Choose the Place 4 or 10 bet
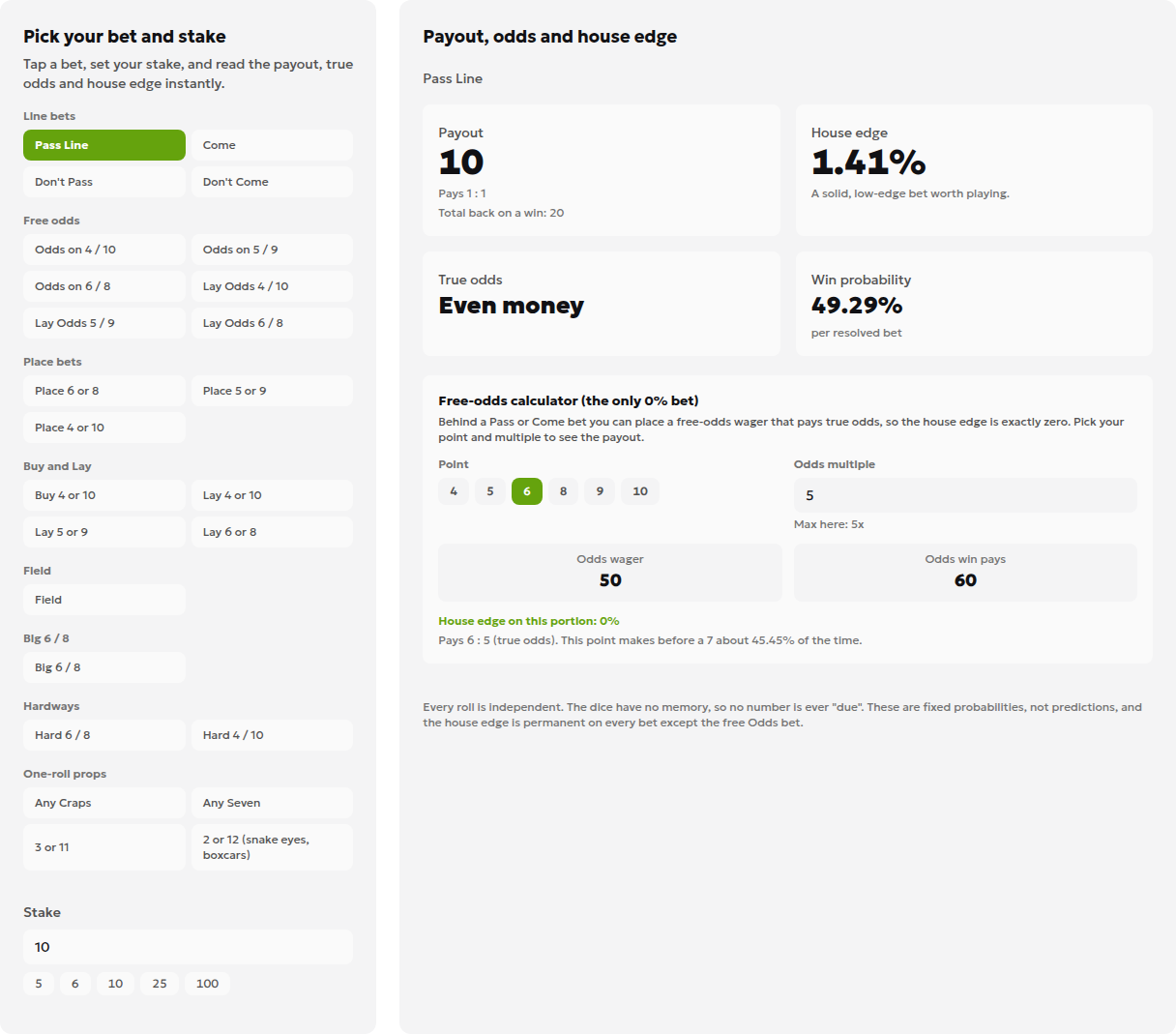The image size is (1176, 1034). [104, 428]
